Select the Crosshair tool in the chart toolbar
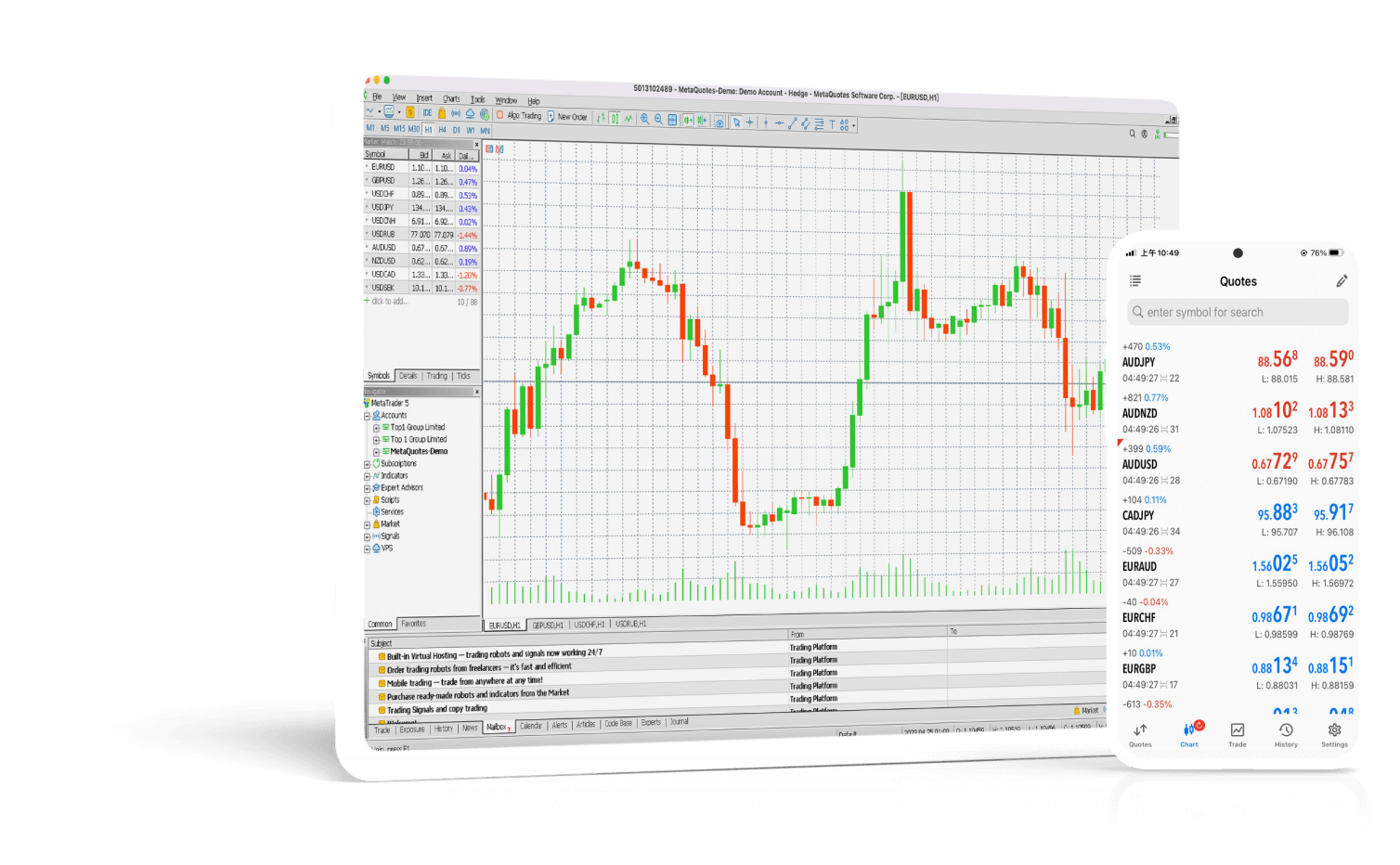This screenshot has height=865, width=1400. (750, 122)
